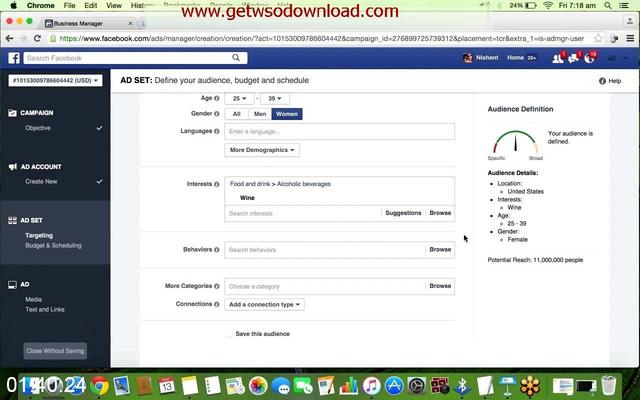Open Photos app from the dock

pyautogui.click(x=258, y=385)
